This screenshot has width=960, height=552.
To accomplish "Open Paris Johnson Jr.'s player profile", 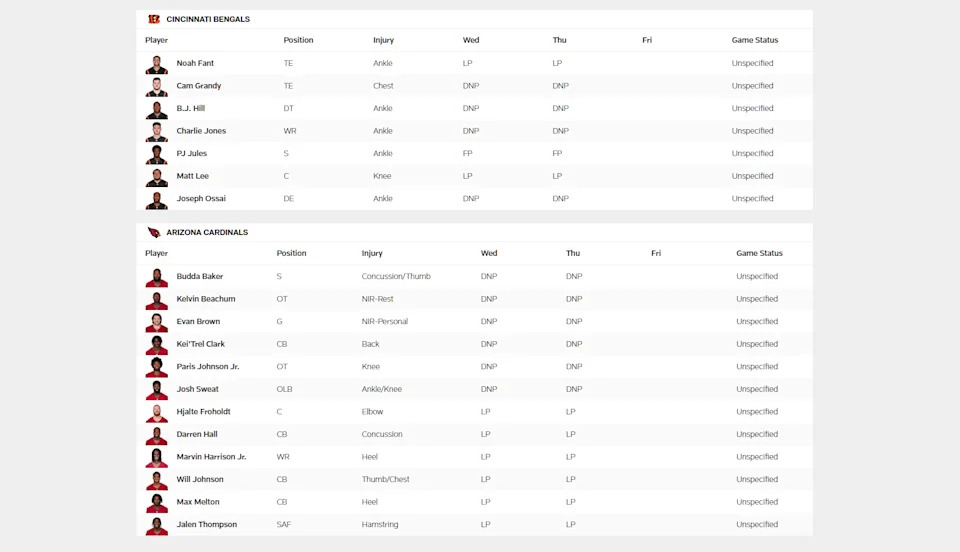I will click(x=208, y=367).
